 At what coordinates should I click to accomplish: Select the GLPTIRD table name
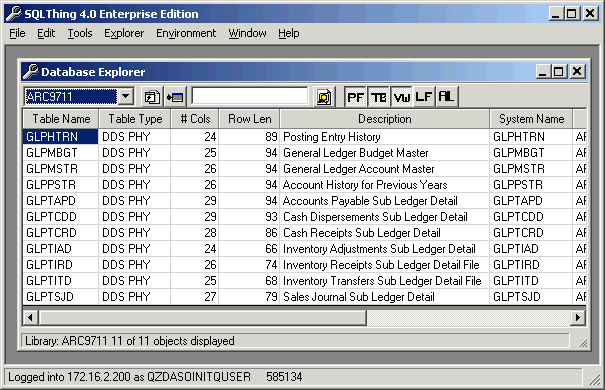tap(49, 265)
